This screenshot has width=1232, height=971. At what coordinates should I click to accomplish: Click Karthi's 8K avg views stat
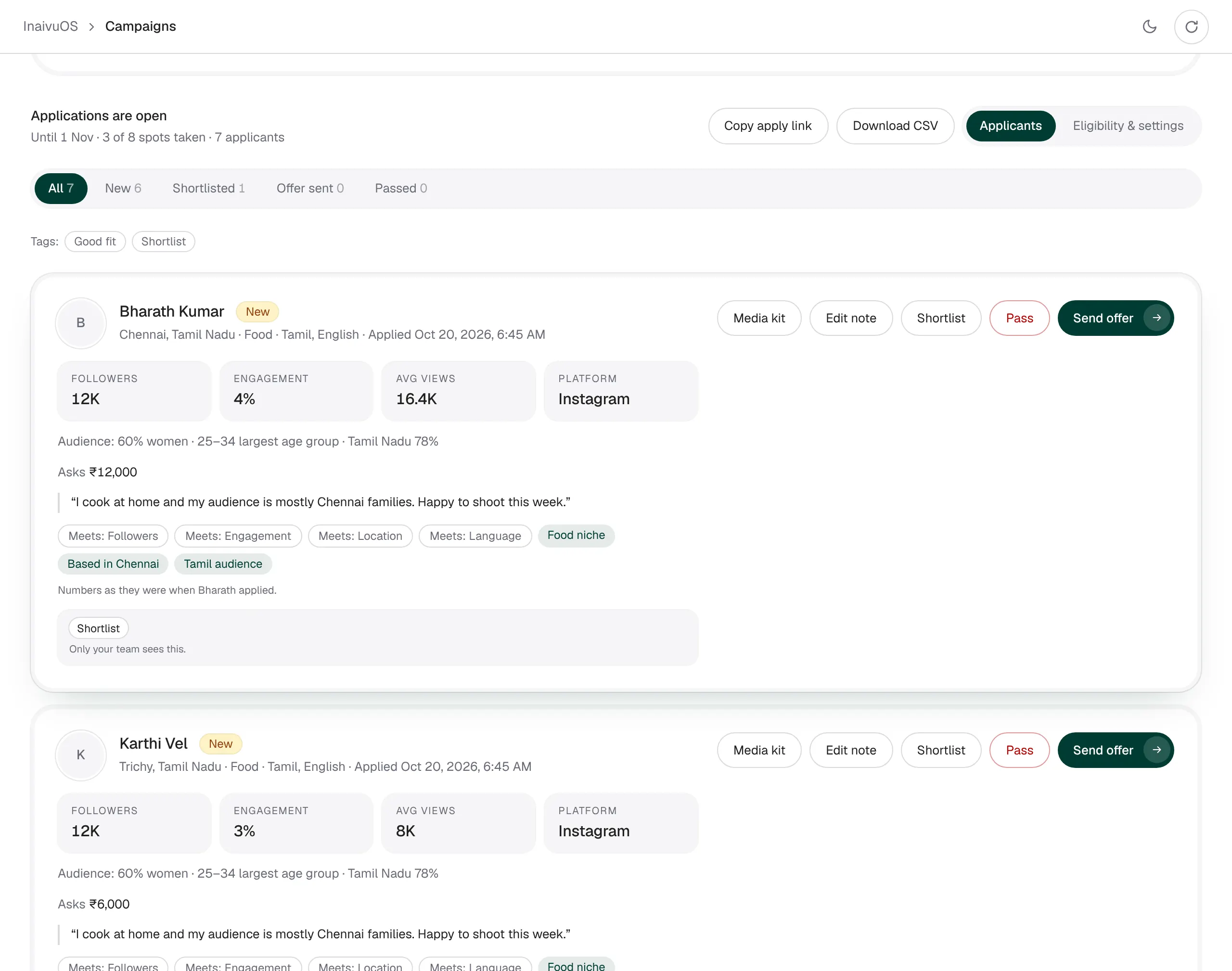click(x=458, y=823)
